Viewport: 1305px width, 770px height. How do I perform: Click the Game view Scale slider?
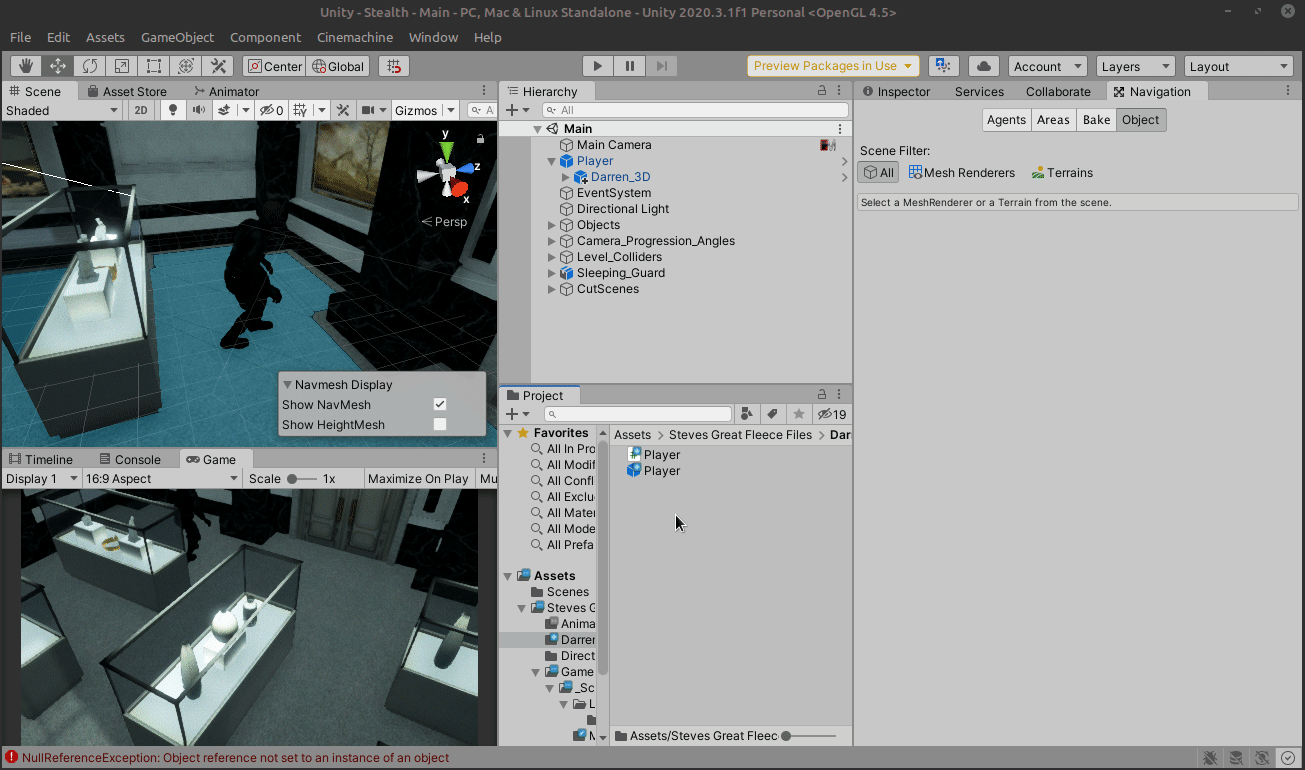point(301,479)
